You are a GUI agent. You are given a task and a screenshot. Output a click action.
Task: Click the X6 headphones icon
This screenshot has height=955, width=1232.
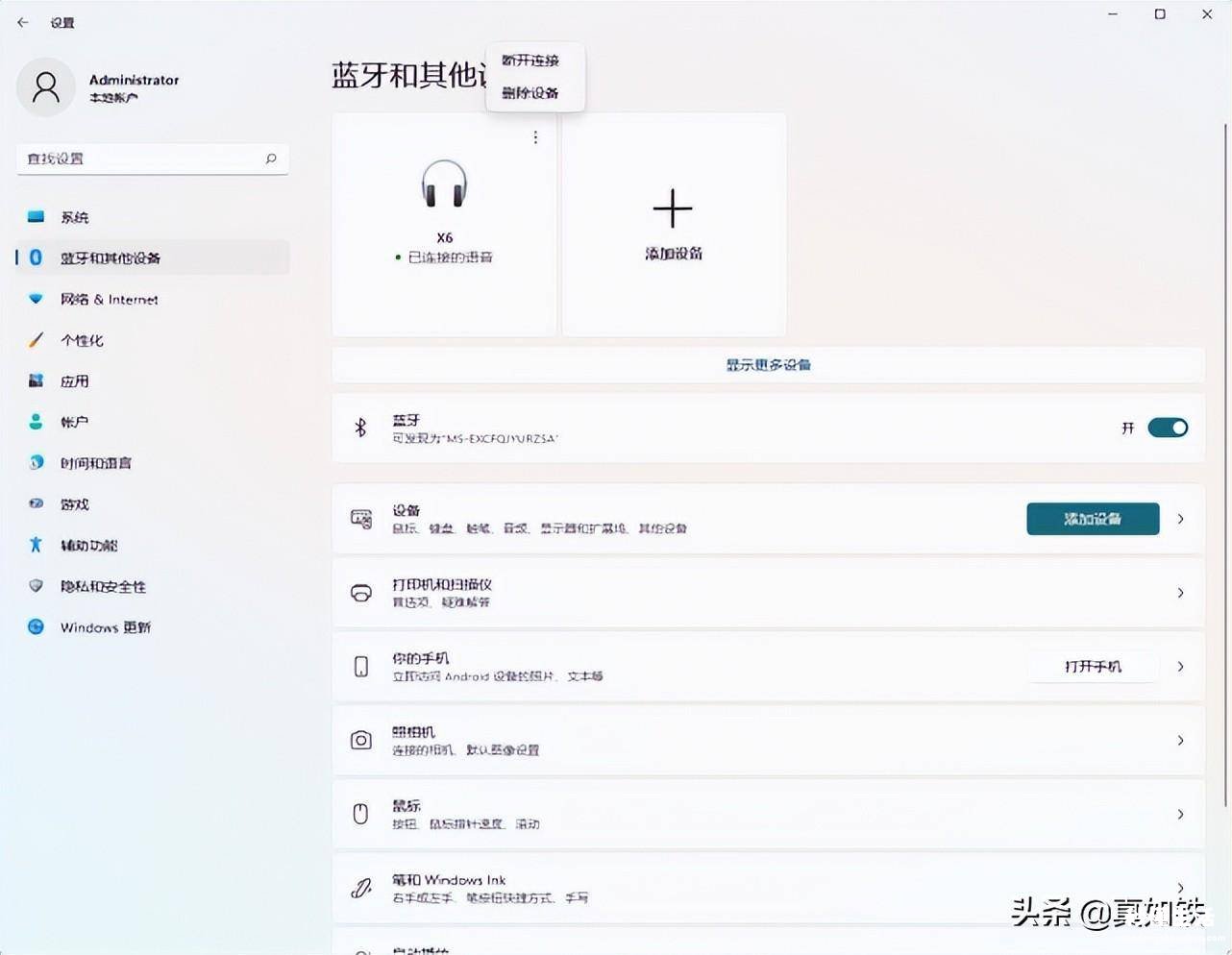[444, 184]
